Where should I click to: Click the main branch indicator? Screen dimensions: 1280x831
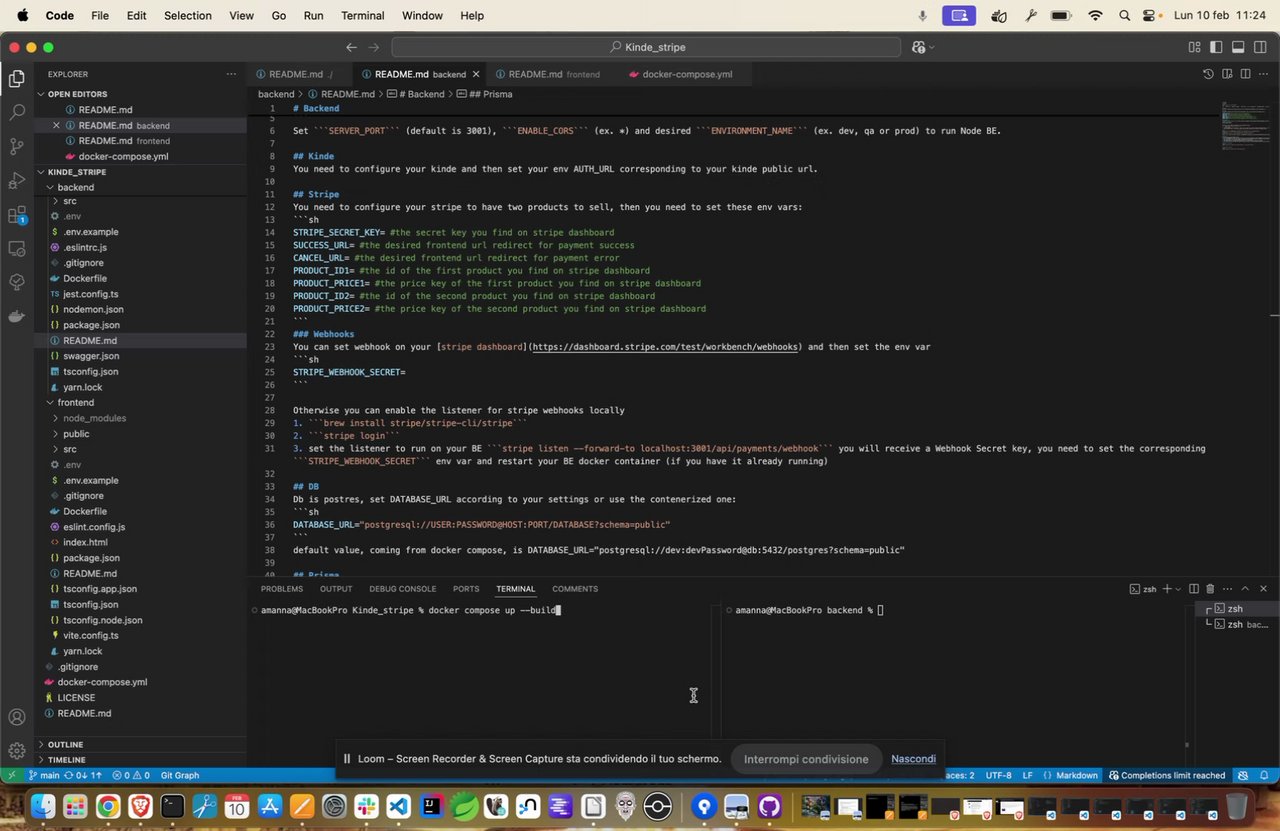43,775
